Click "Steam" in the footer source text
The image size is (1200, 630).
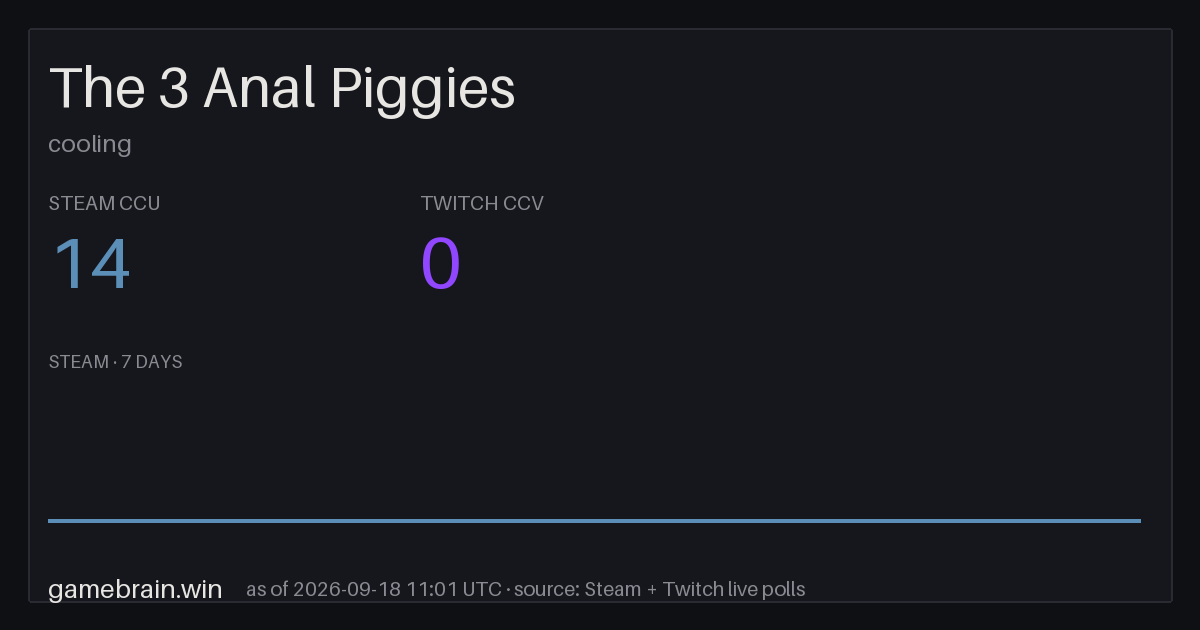coord(612,589)
